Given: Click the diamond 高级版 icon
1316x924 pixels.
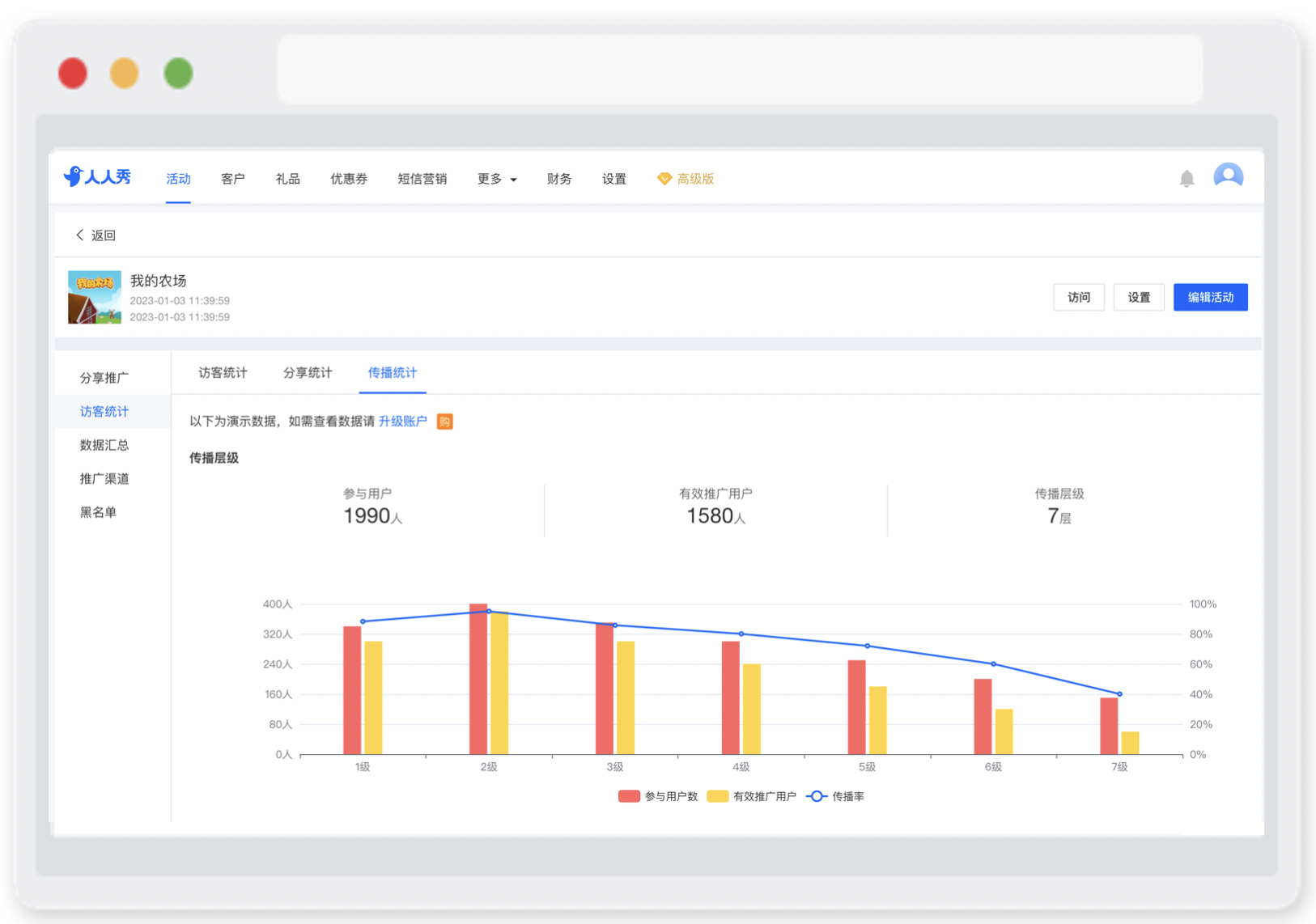Looking at the screenshot, I should click(x=664, y=179).
